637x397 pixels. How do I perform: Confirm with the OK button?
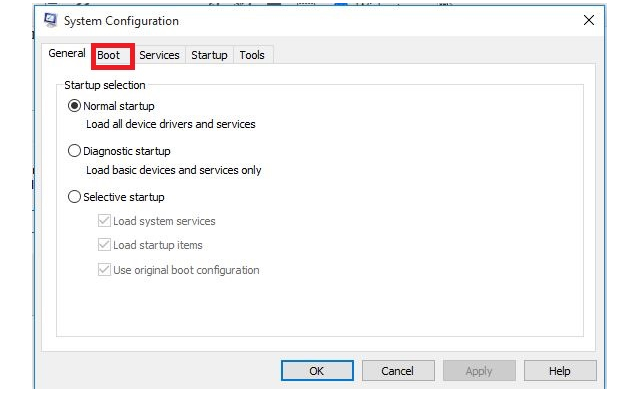point(317,371)
